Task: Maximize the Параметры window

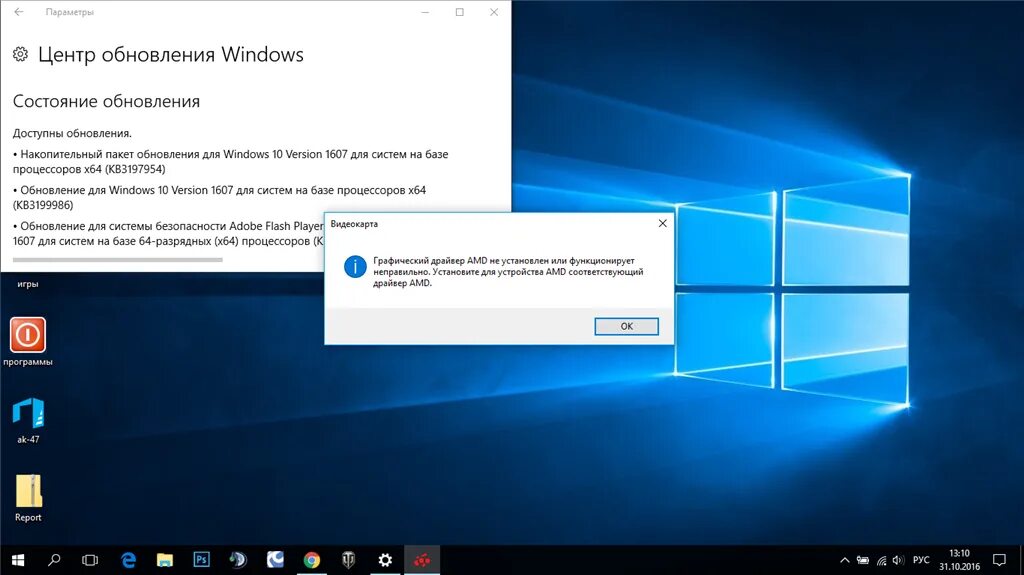Action: [460, 12]
